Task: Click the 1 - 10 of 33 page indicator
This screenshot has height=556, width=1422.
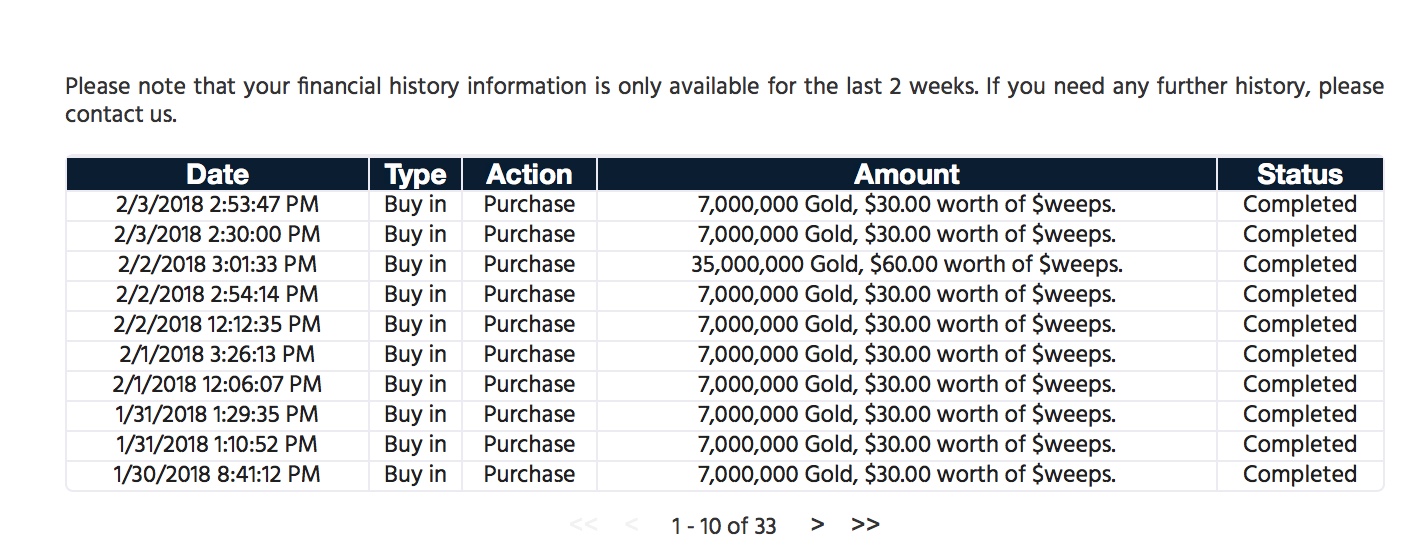Action: [x=724, y=525]
